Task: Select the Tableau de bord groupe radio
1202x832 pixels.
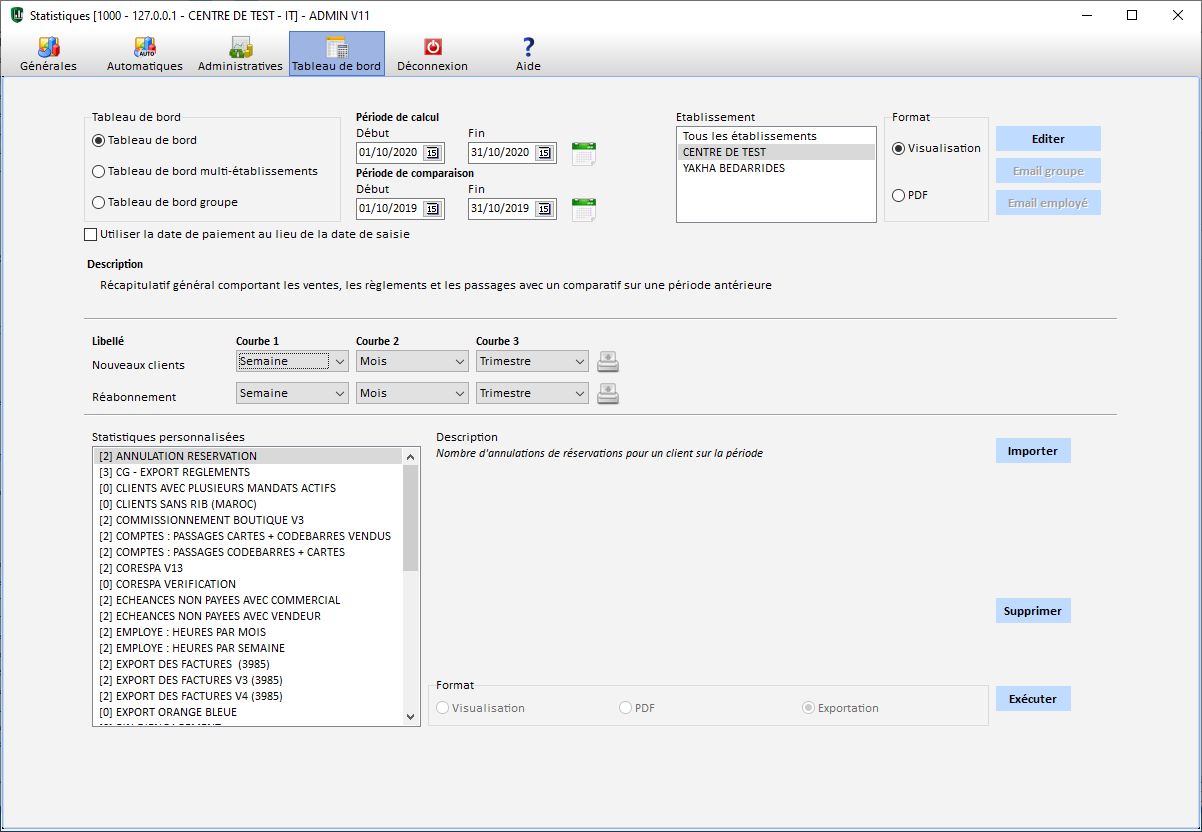Action: (99, 203)
